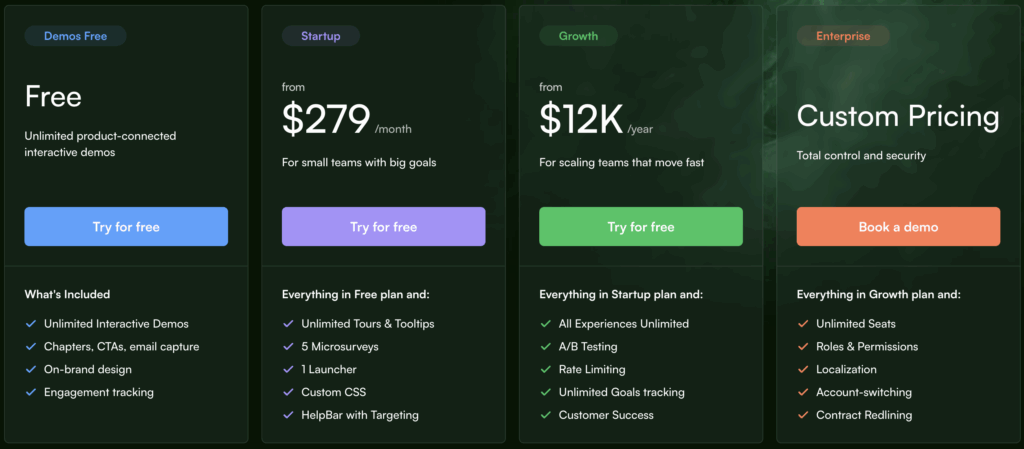
Task: Click the orange Book a demo button
Action: point(898,227)
